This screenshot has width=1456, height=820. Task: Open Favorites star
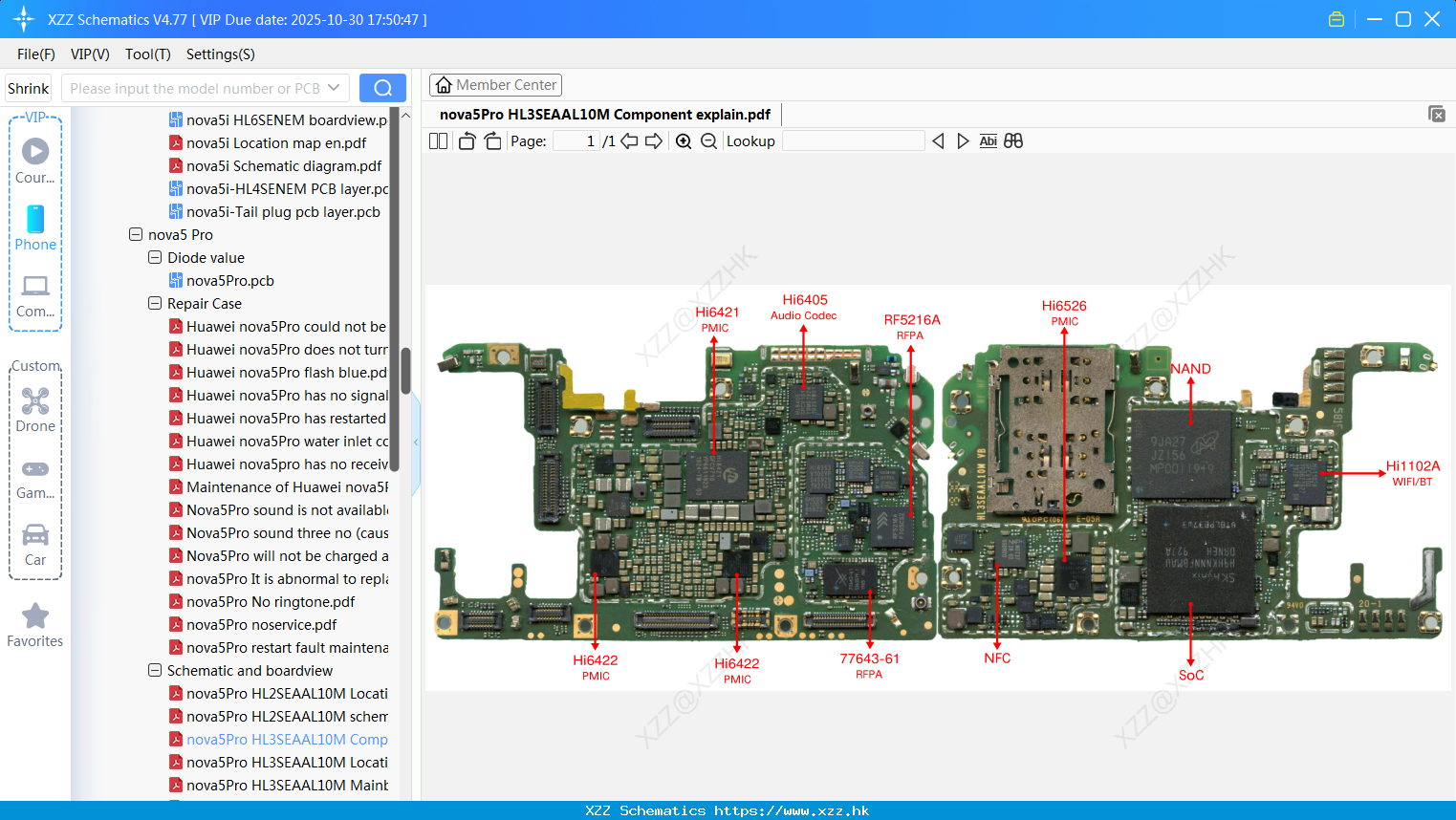pyautogui.click(x=35, y=625)
